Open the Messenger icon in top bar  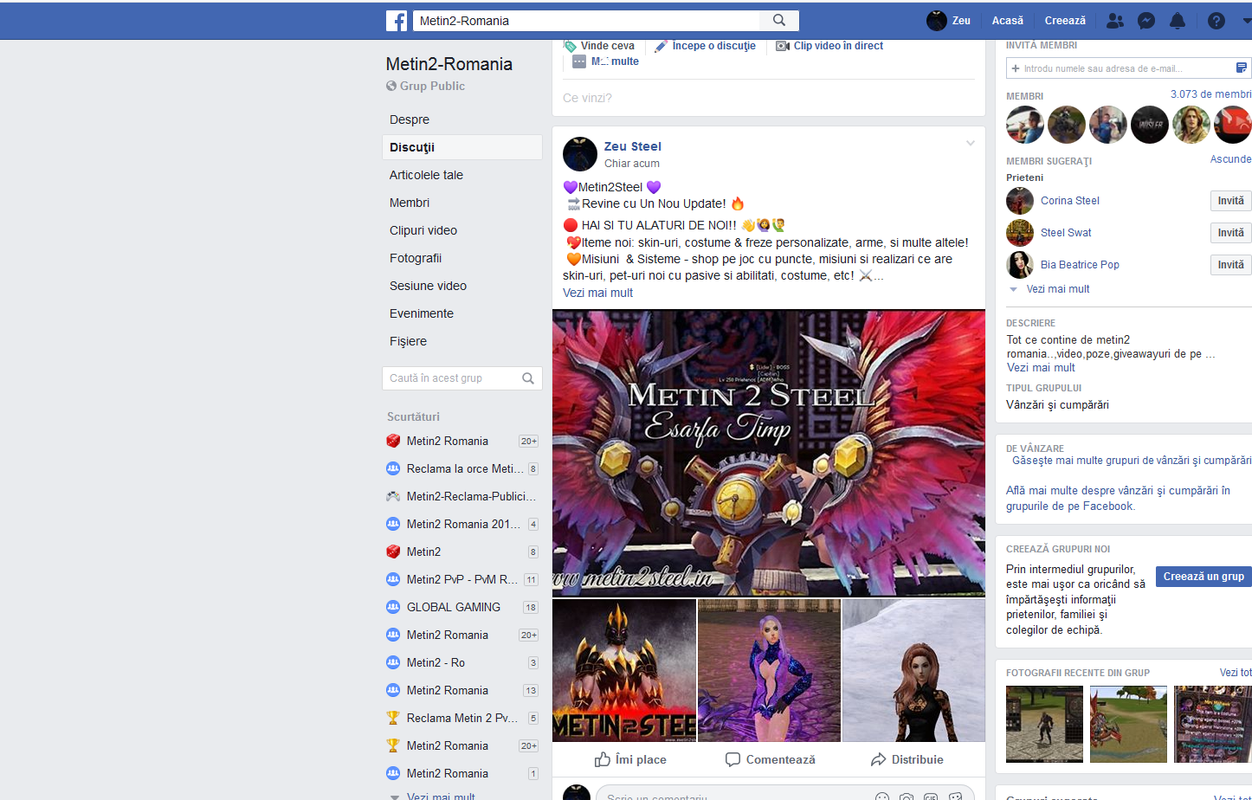[1147, 20]
